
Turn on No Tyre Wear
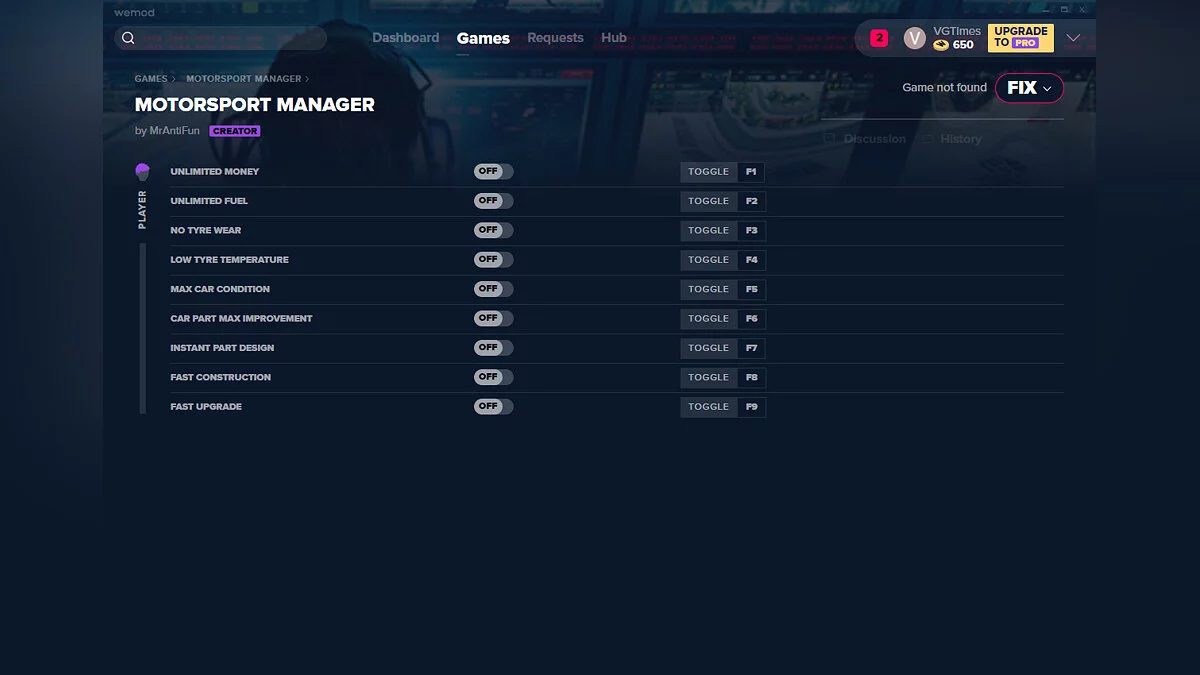point(493,230)
